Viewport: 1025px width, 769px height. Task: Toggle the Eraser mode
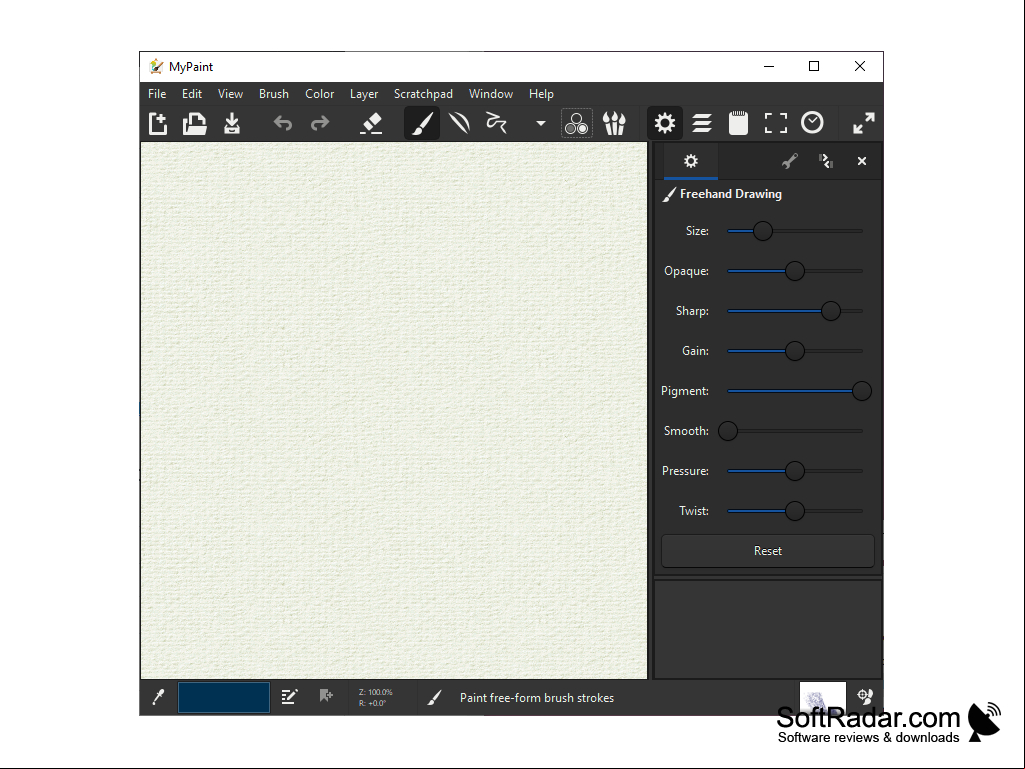click(x=371, y=123)
